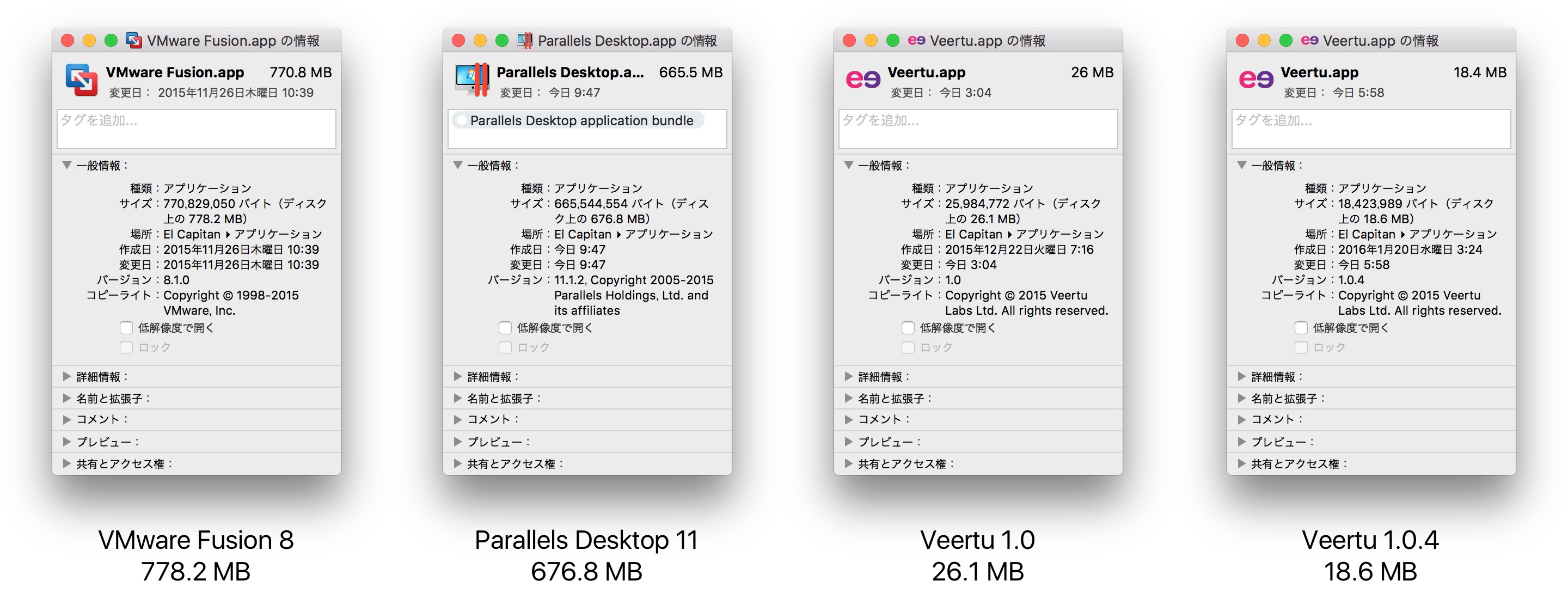Click the large Parallels Desktop app icon

pos(473,81)
